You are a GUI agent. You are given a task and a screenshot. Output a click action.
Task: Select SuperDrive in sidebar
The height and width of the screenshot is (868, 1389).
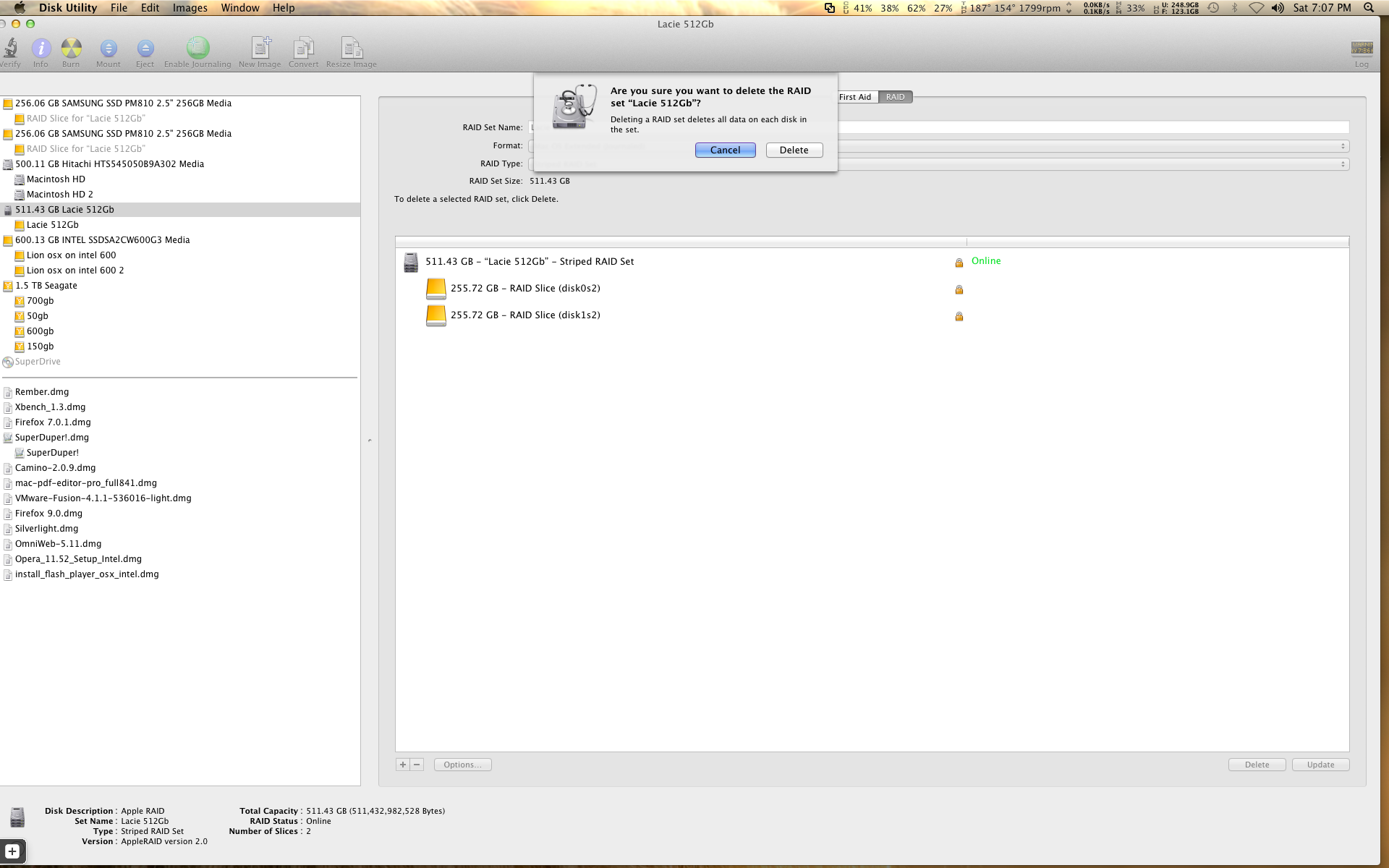point(38,362)
